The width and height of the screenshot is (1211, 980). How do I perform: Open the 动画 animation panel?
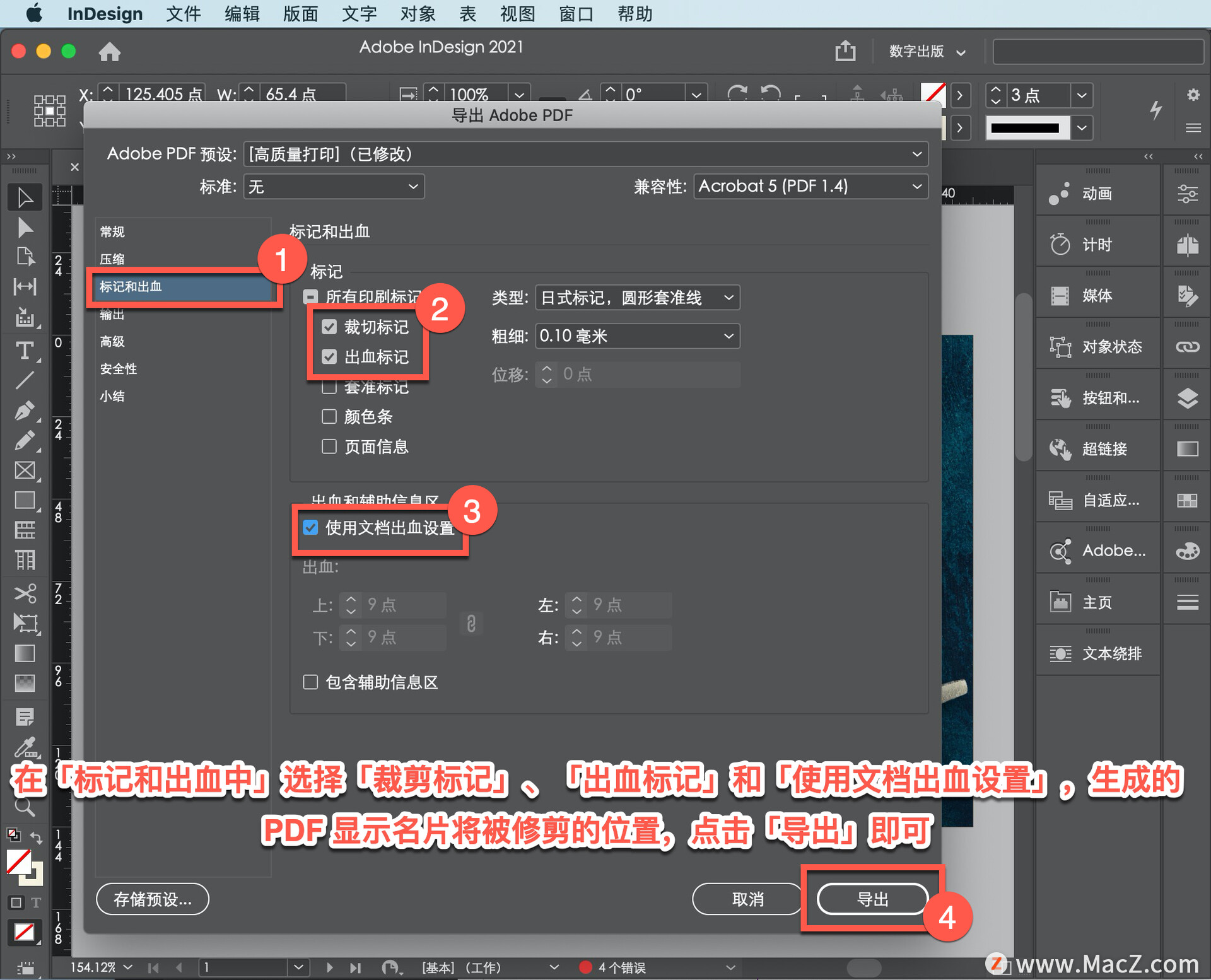1097,194
